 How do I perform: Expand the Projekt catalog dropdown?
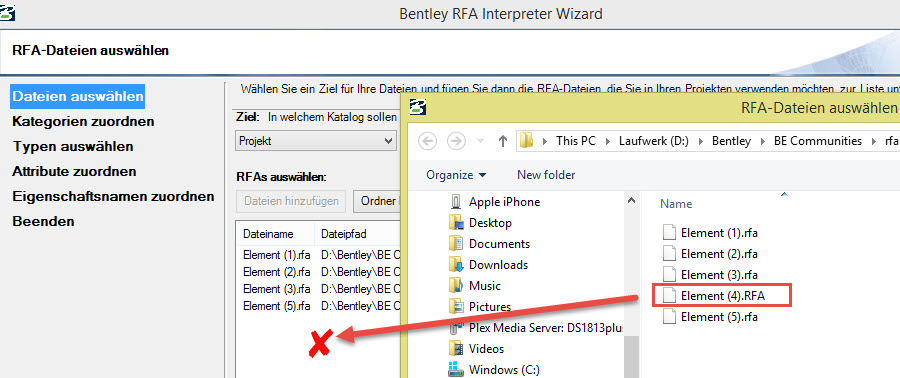pos(316,141)
